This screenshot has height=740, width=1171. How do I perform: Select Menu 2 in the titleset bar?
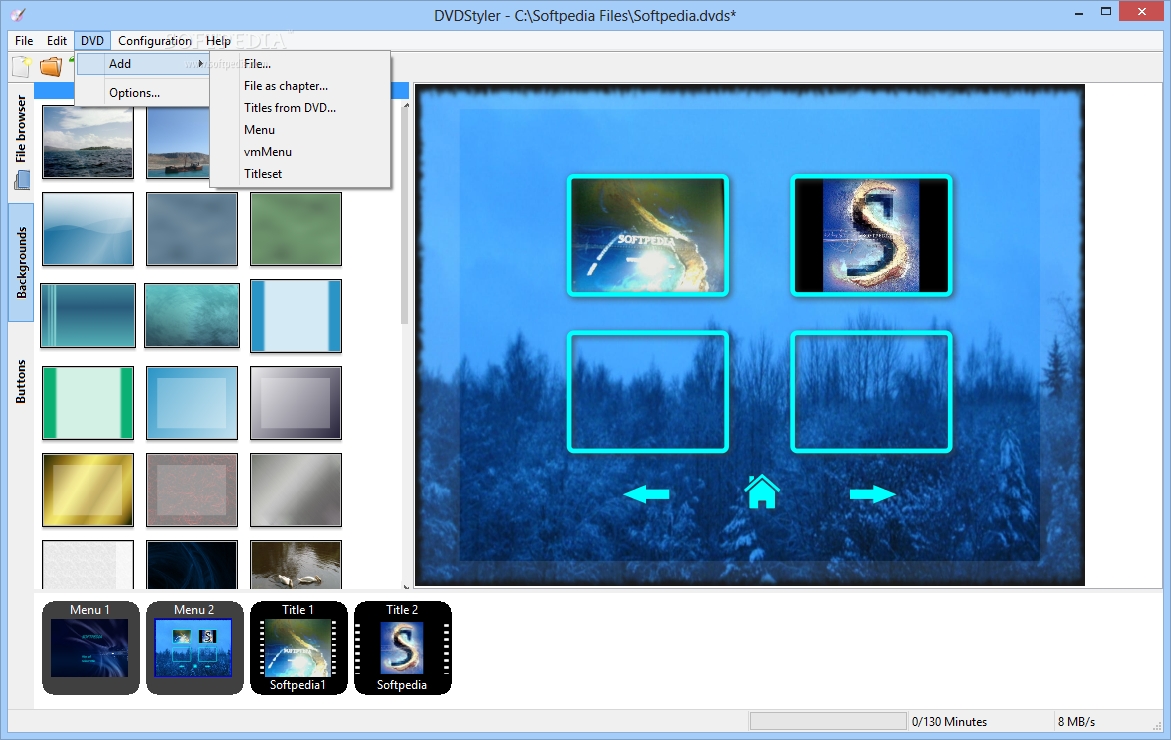194,647
